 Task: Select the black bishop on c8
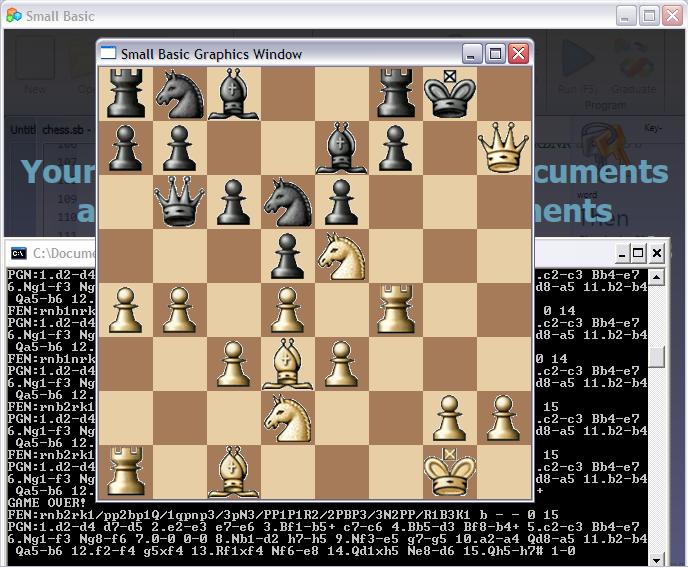(234, 94)
